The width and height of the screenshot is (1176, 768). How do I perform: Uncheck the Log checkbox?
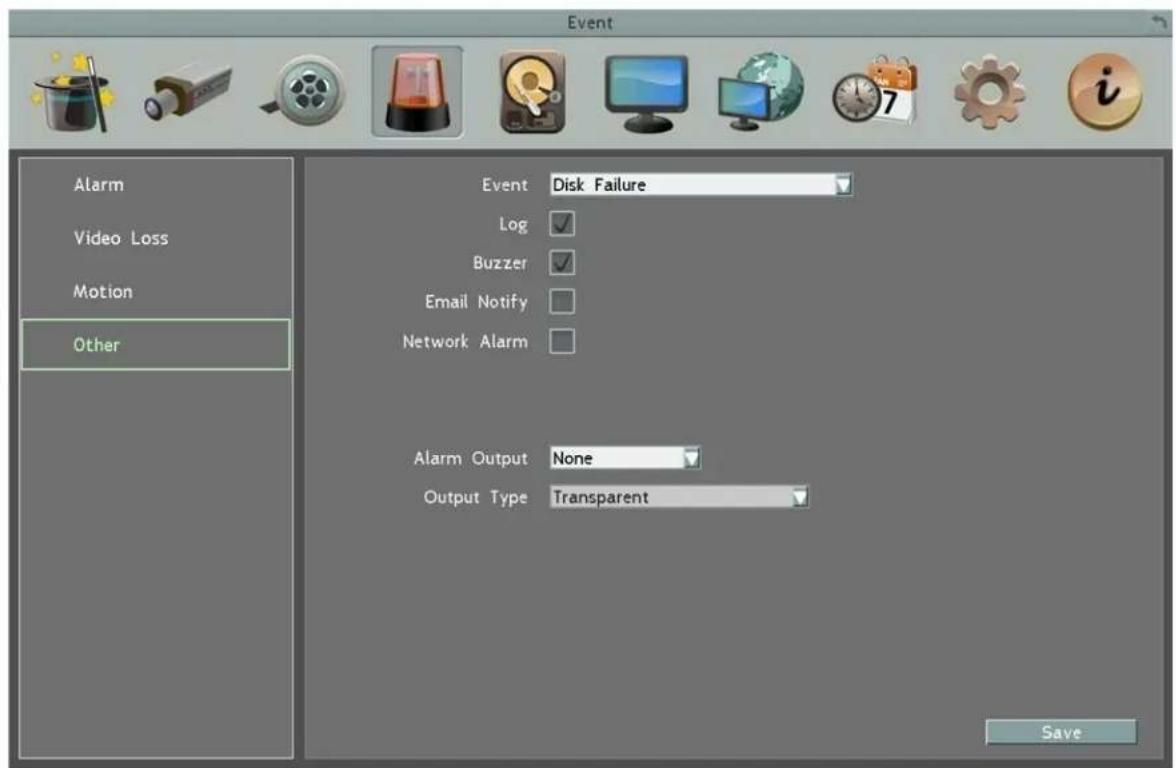tap(562, 224)
